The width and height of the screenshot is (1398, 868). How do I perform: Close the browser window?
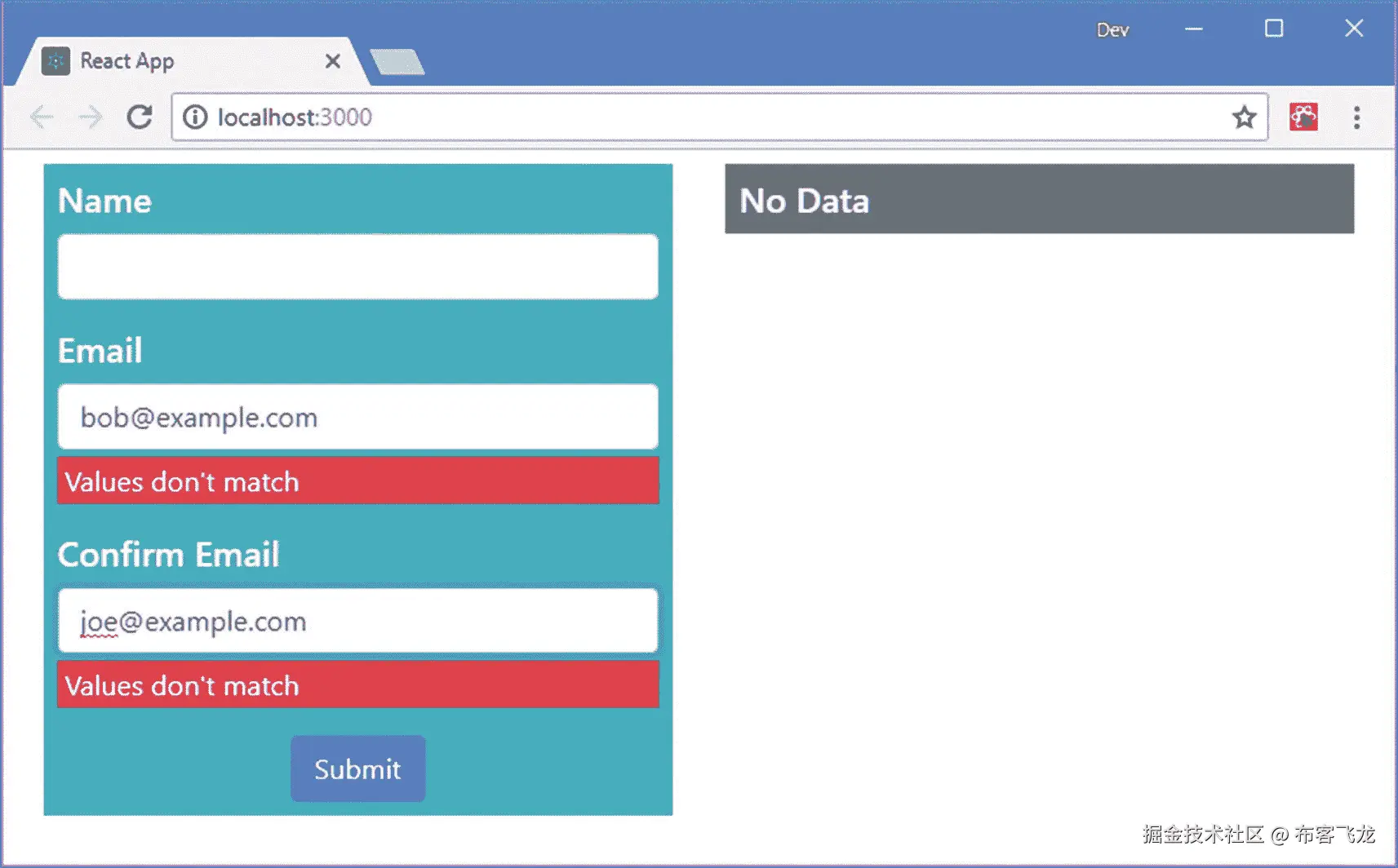1353,29
